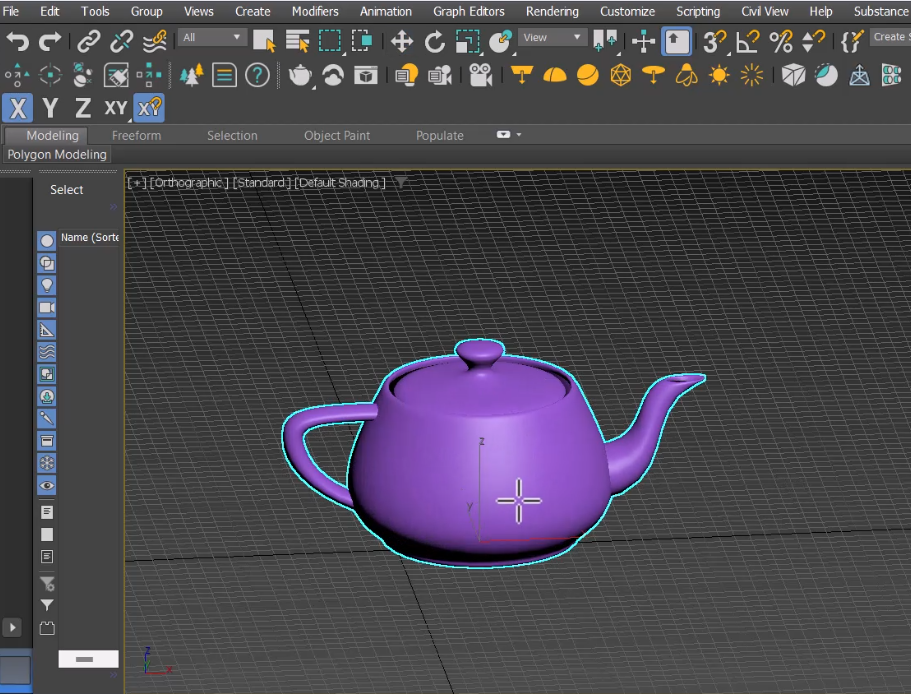Pick the Select and Scale tool
911x694 pixels.
pos(467,41)
